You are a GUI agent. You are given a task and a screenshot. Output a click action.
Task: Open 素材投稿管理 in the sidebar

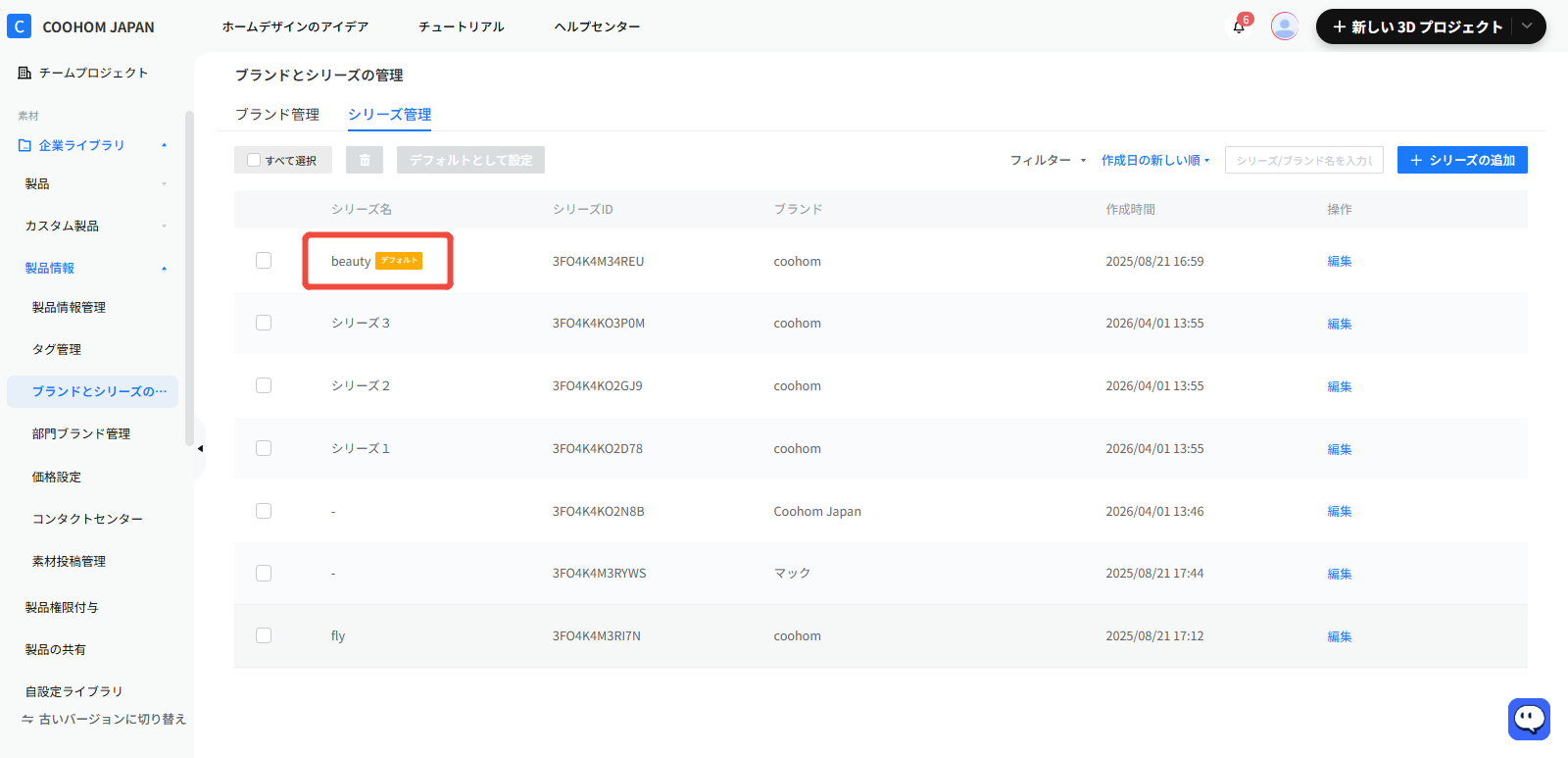(x=69, y=561)
